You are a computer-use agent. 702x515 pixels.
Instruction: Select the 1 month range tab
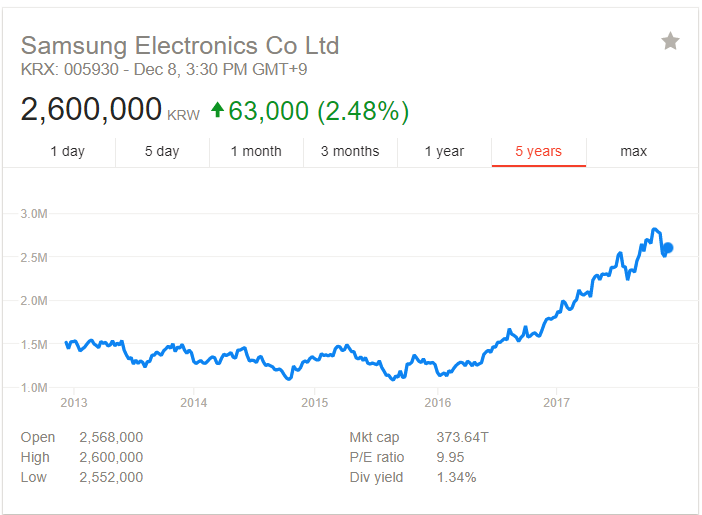point(256,151)
